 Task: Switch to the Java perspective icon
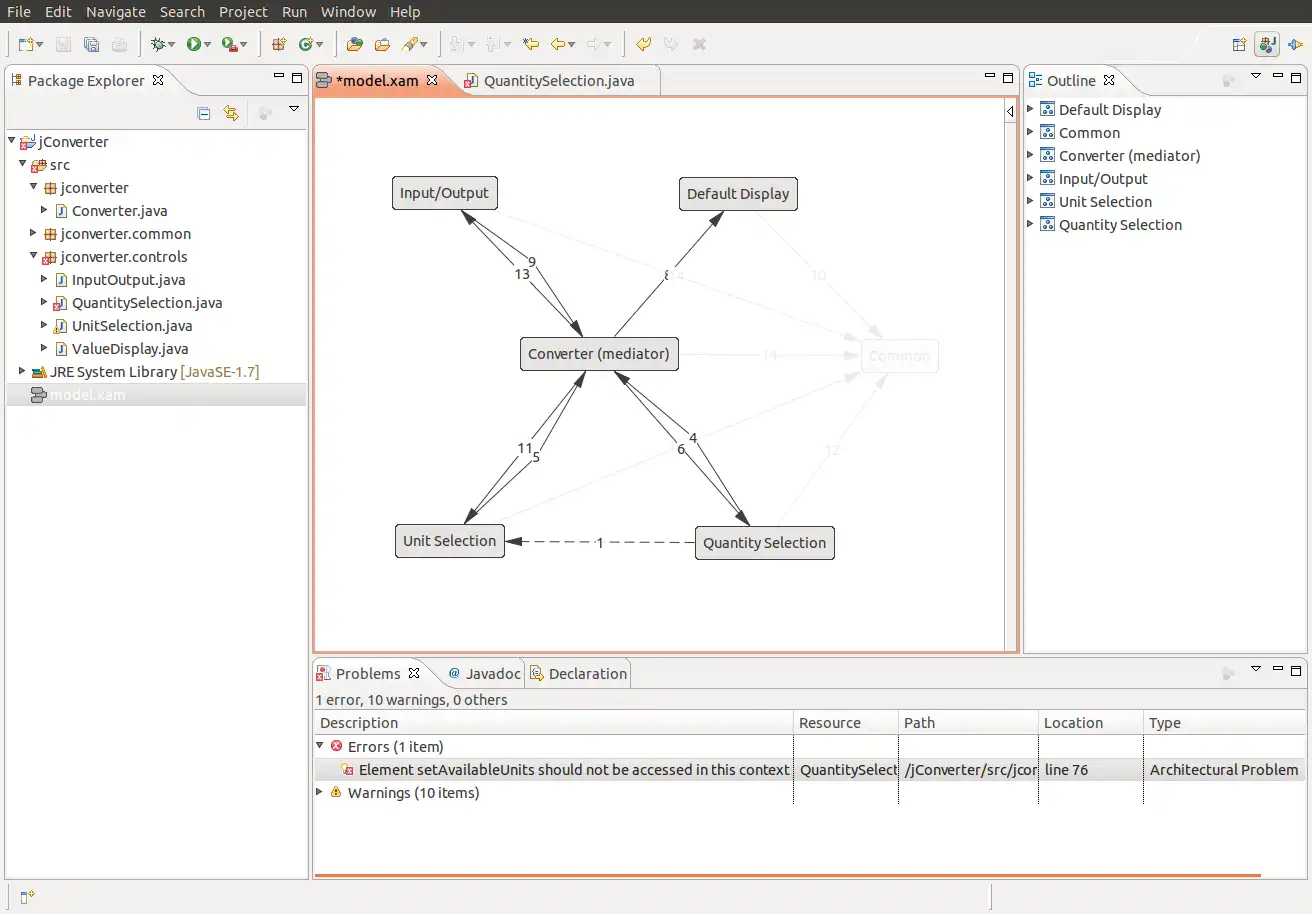(1268, 44)
